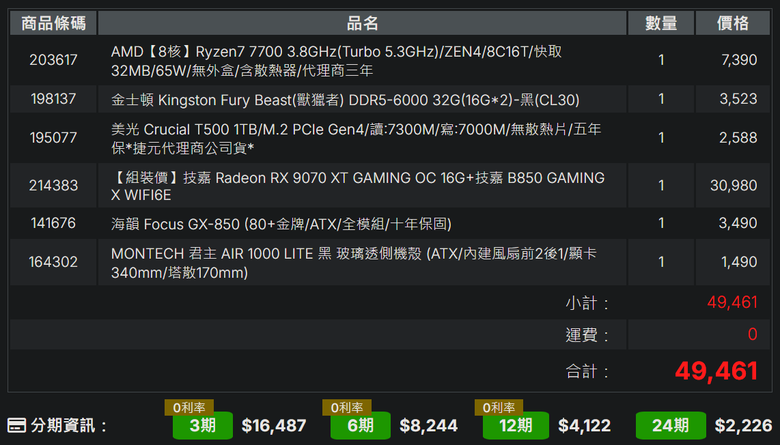Click the subtotal amount in the 小計 row
This screenshot has height=445, width=780.
pyautogui.click(x=732, y=302)
